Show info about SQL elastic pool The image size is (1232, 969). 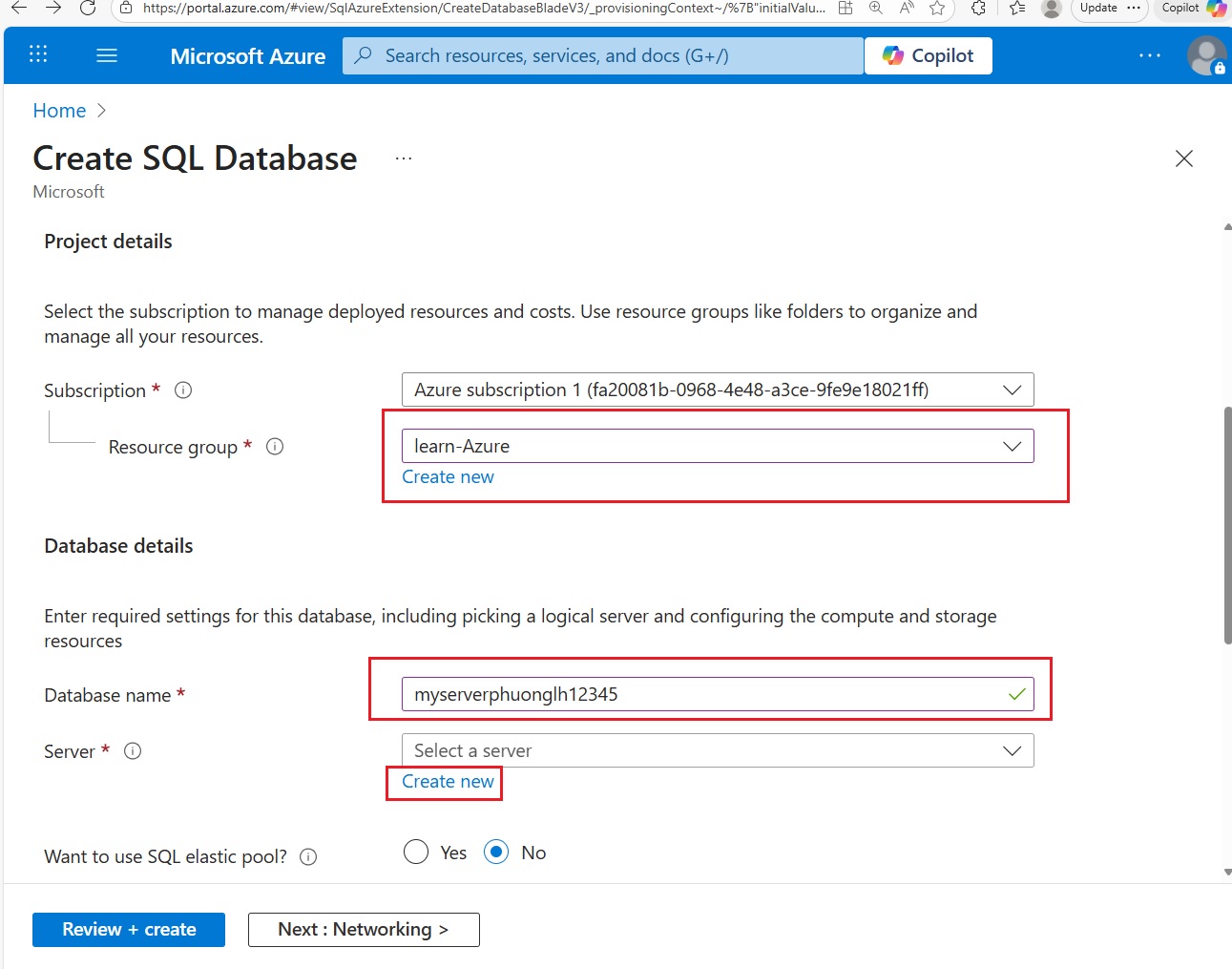(308, 856)
